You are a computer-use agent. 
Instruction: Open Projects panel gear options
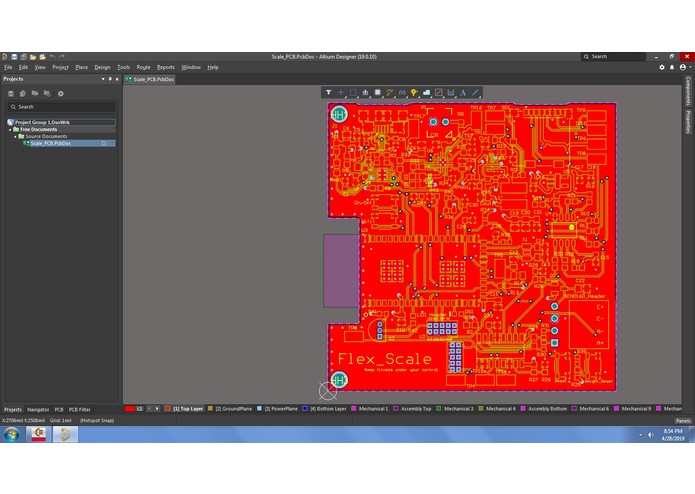click(61, 94)
